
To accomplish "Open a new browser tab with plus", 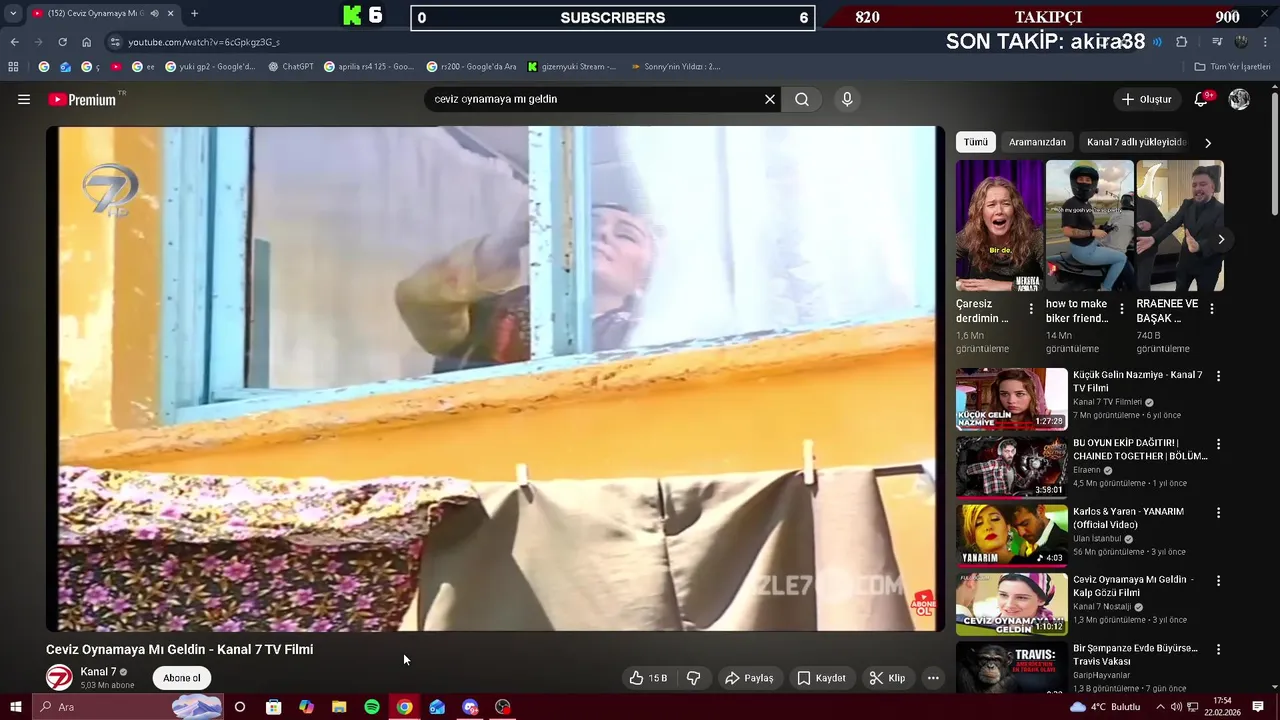I will 194,14.
